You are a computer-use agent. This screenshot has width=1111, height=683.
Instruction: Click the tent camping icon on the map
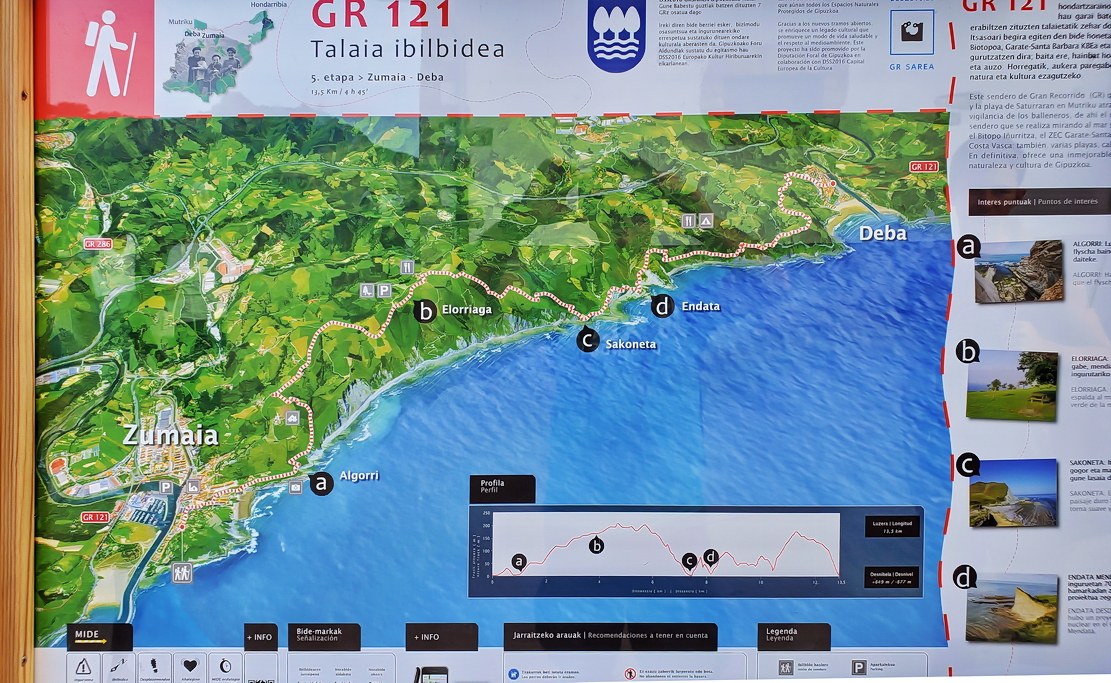pos(706,221)
